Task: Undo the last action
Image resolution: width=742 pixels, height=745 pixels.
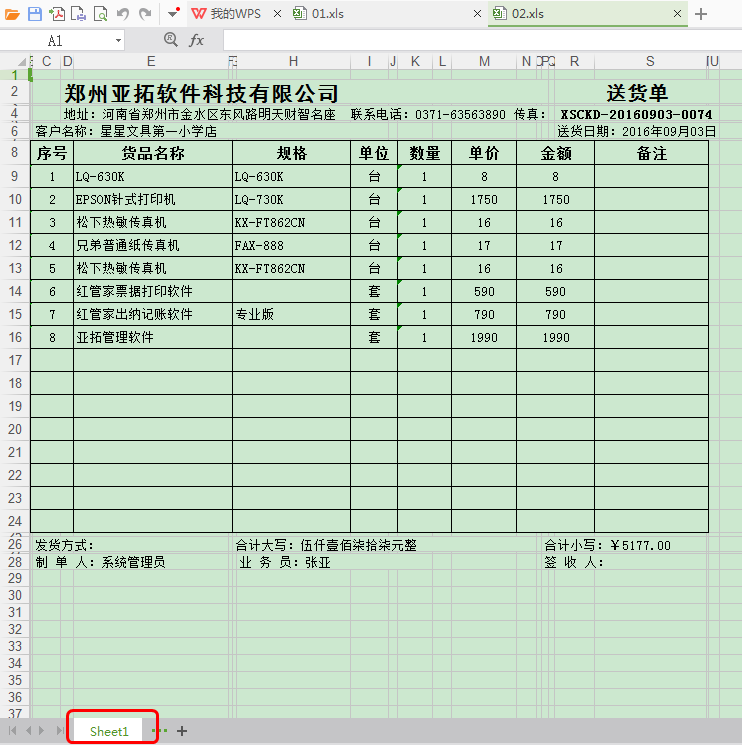Action: (123, 14)
